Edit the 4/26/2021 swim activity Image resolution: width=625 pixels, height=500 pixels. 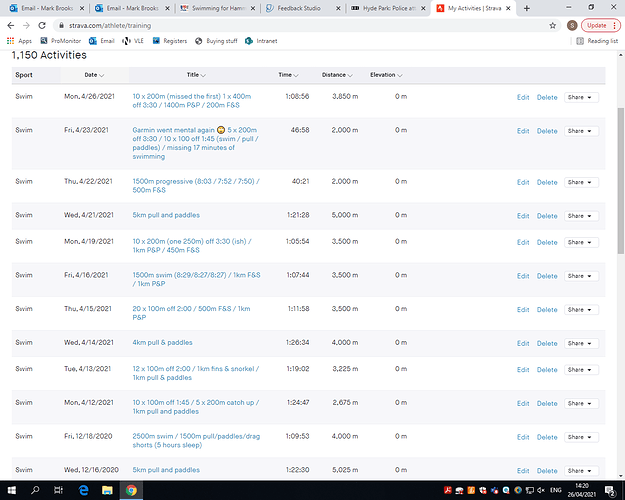(x=523, y=97)
